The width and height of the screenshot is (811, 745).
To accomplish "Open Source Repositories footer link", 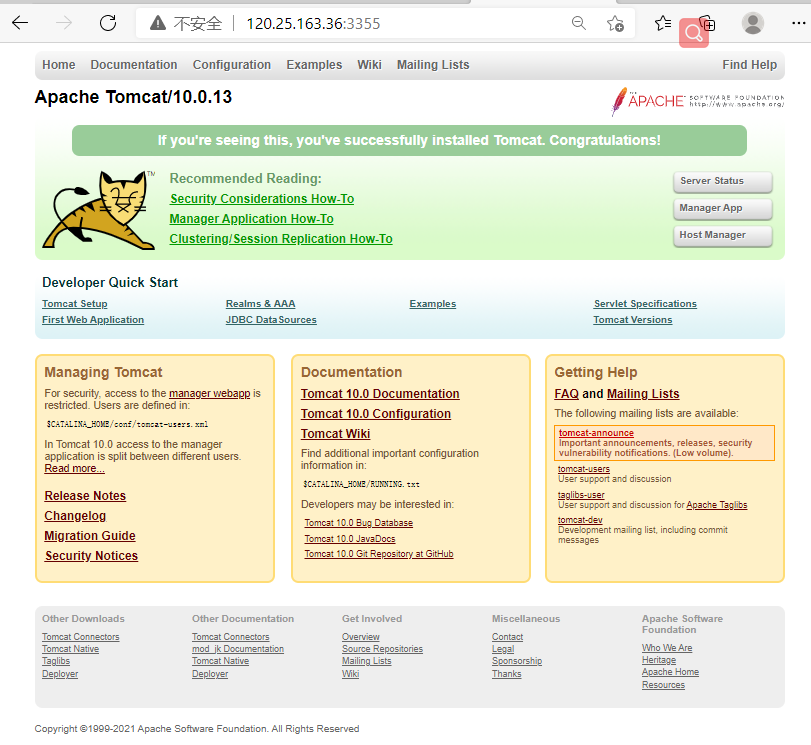I will click(382, 649).
